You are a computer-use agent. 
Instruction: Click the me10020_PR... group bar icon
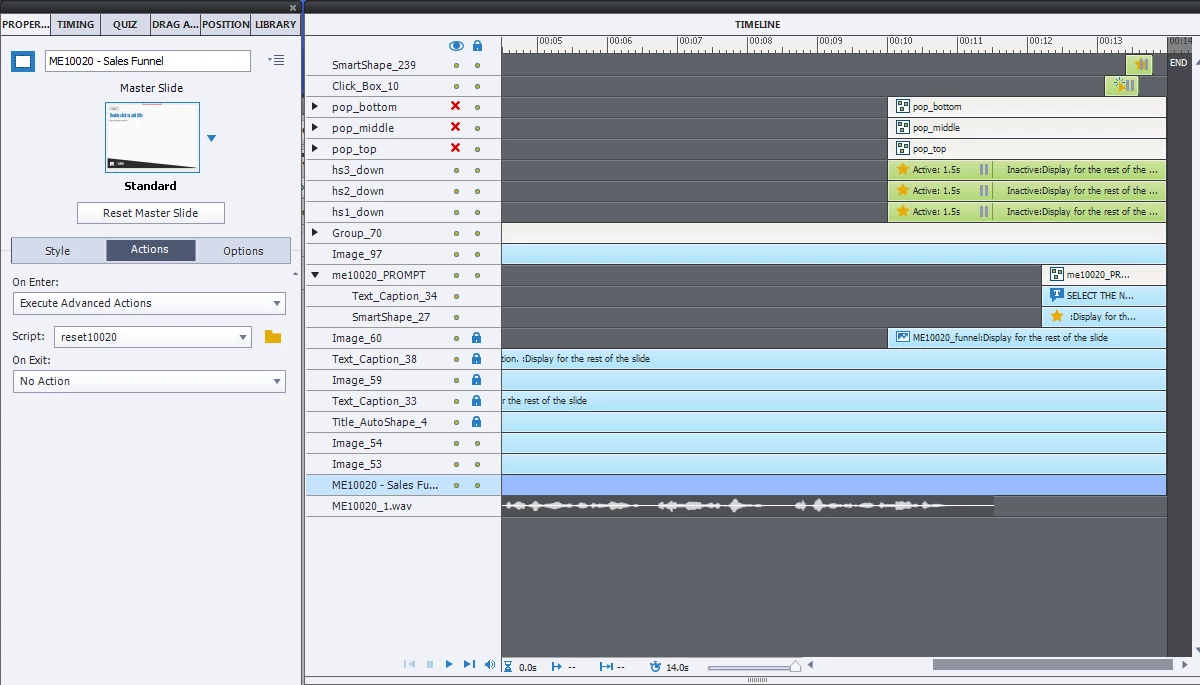1057,275
